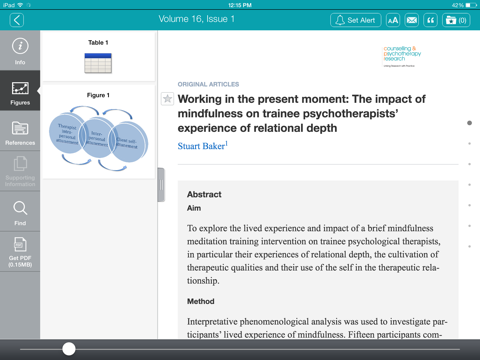The width and height of the screenshot is (480, 360).
Task: Select the Figures sidebar tab
Action: pyautogui.click(x=20, y=91)
